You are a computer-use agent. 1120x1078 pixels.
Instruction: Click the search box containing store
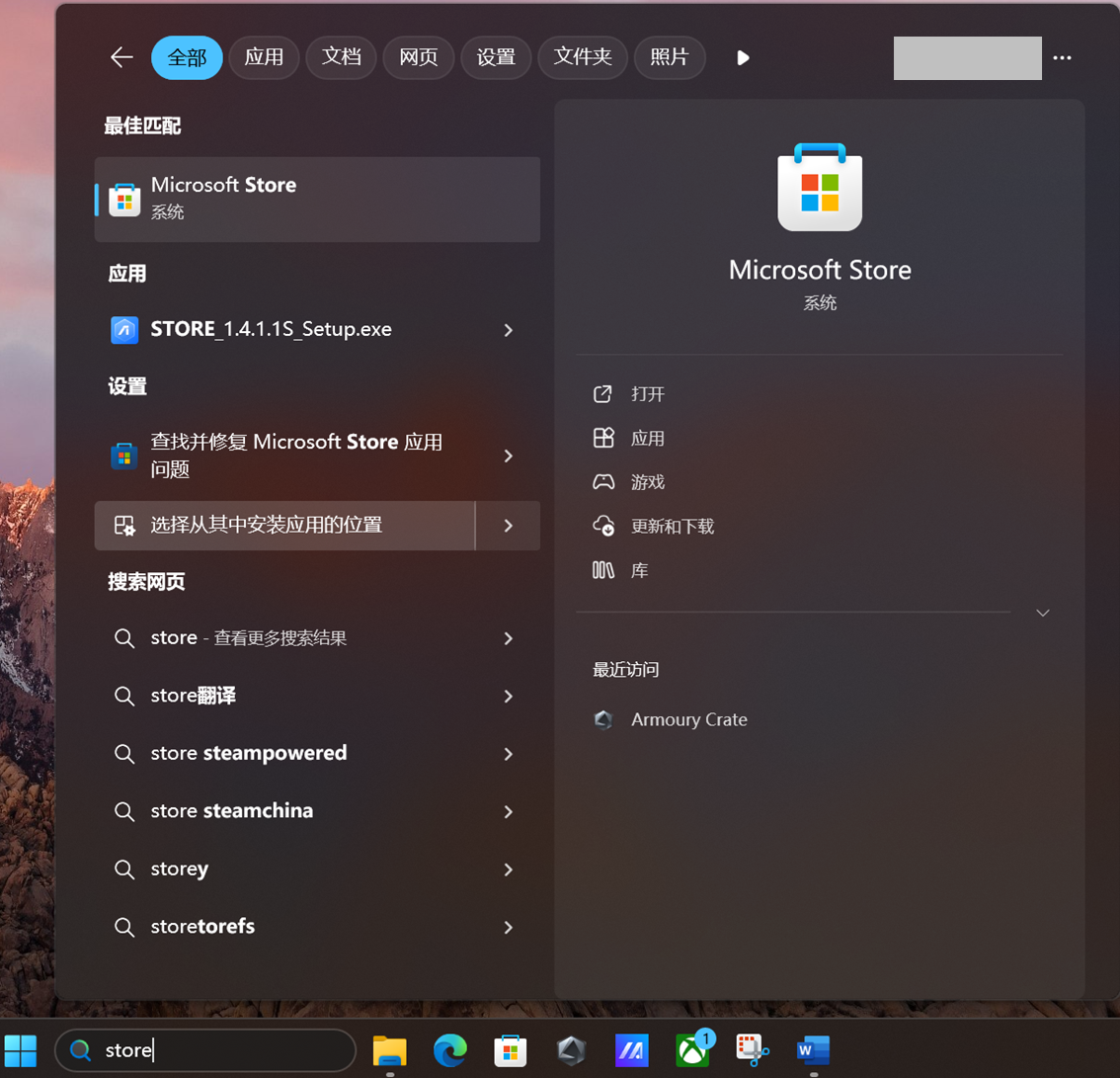pos(205,1050)
